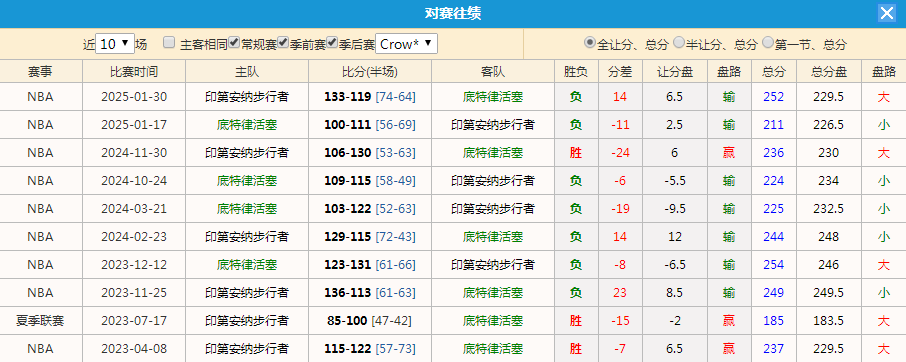Toggle the 主客相同 checkbox
This screenshot has width=906, height=362.
(169, 42)
